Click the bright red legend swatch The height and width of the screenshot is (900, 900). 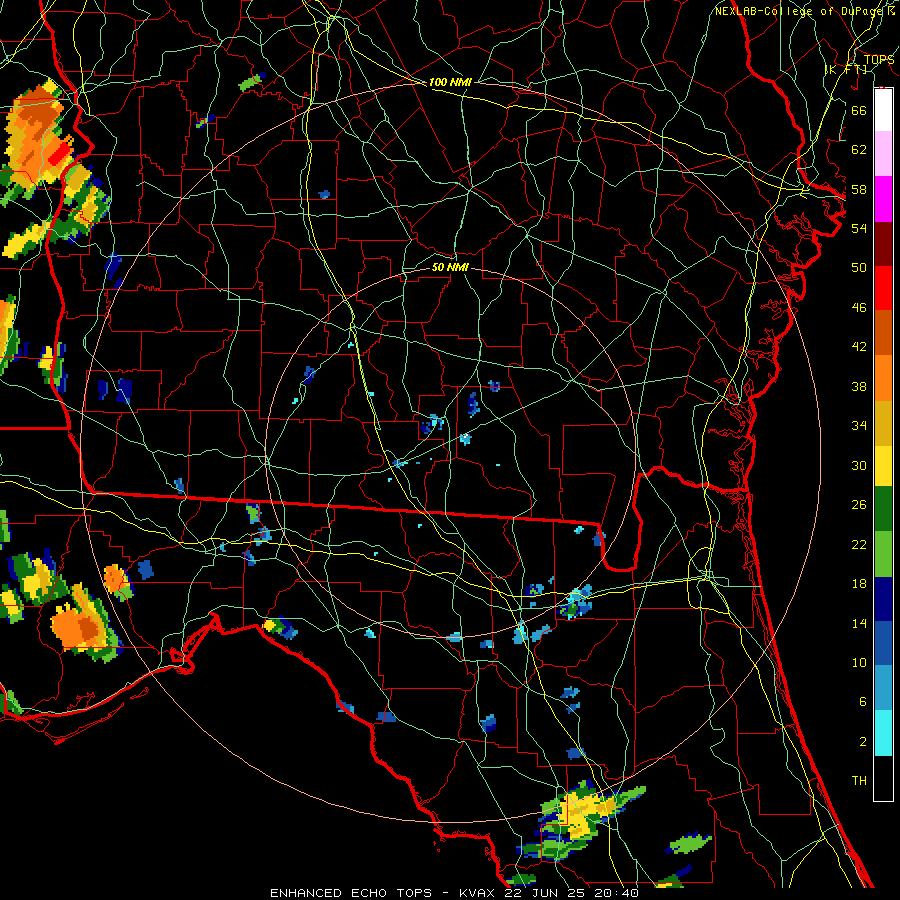[883, 288]
